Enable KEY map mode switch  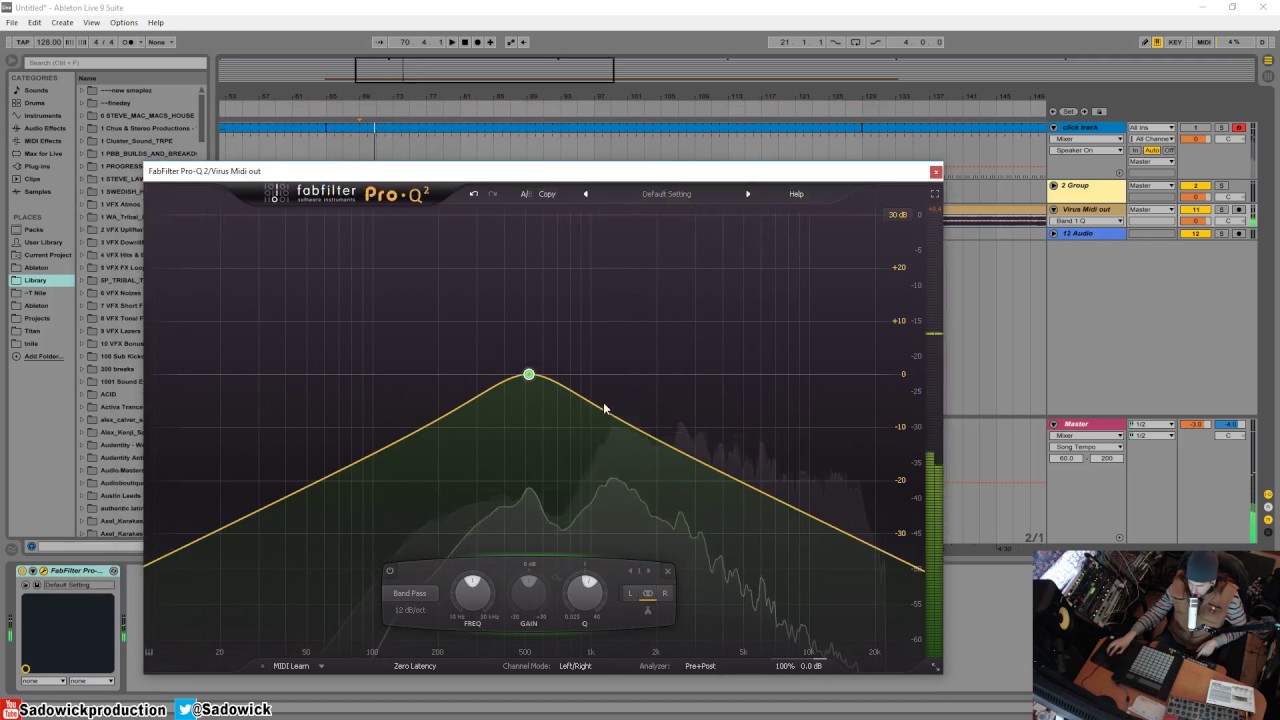coord(1175,42)
